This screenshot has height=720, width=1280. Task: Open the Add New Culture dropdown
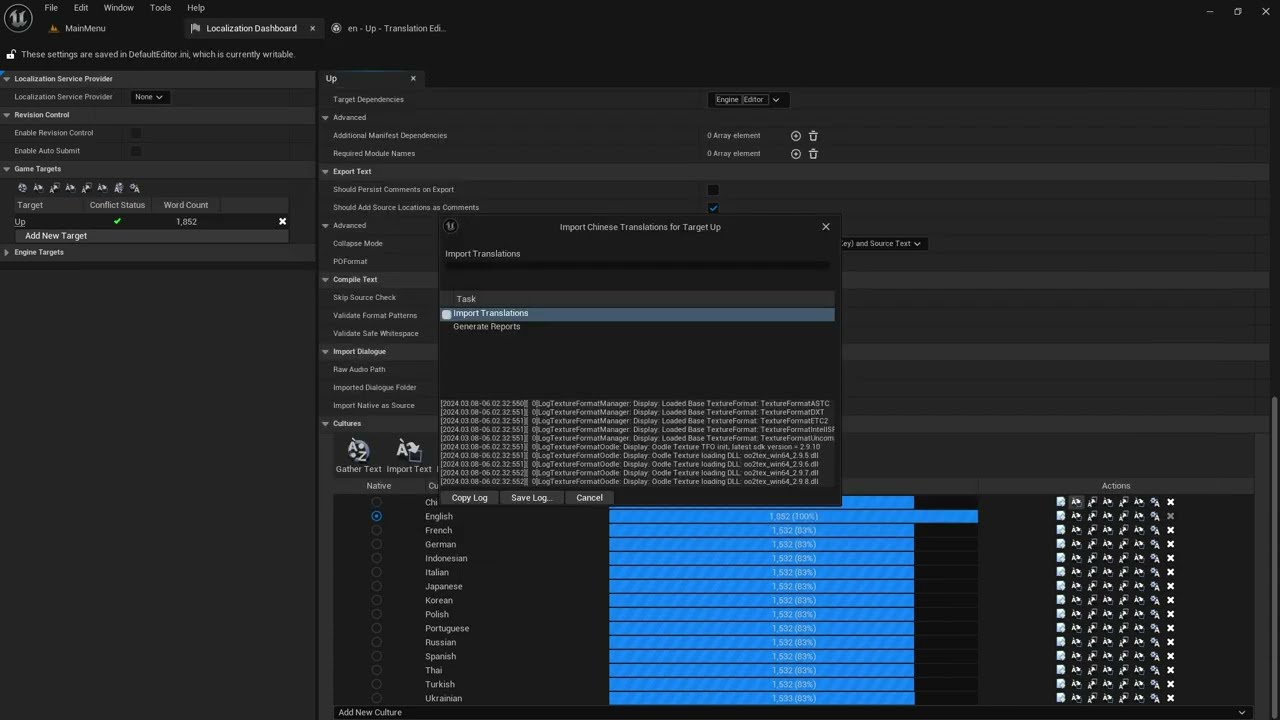click(x=793, y=712)
